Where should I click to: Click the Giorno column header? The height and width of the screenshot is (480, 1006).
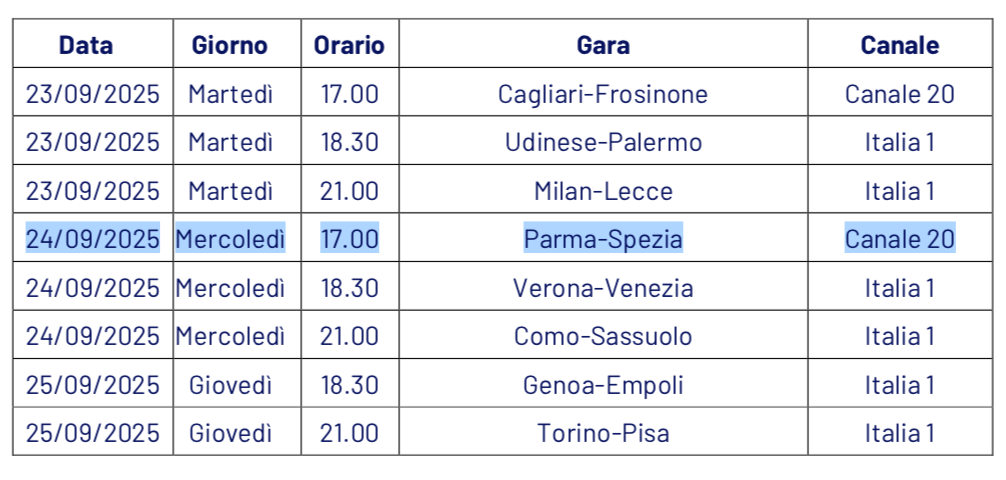pos(230,45)
